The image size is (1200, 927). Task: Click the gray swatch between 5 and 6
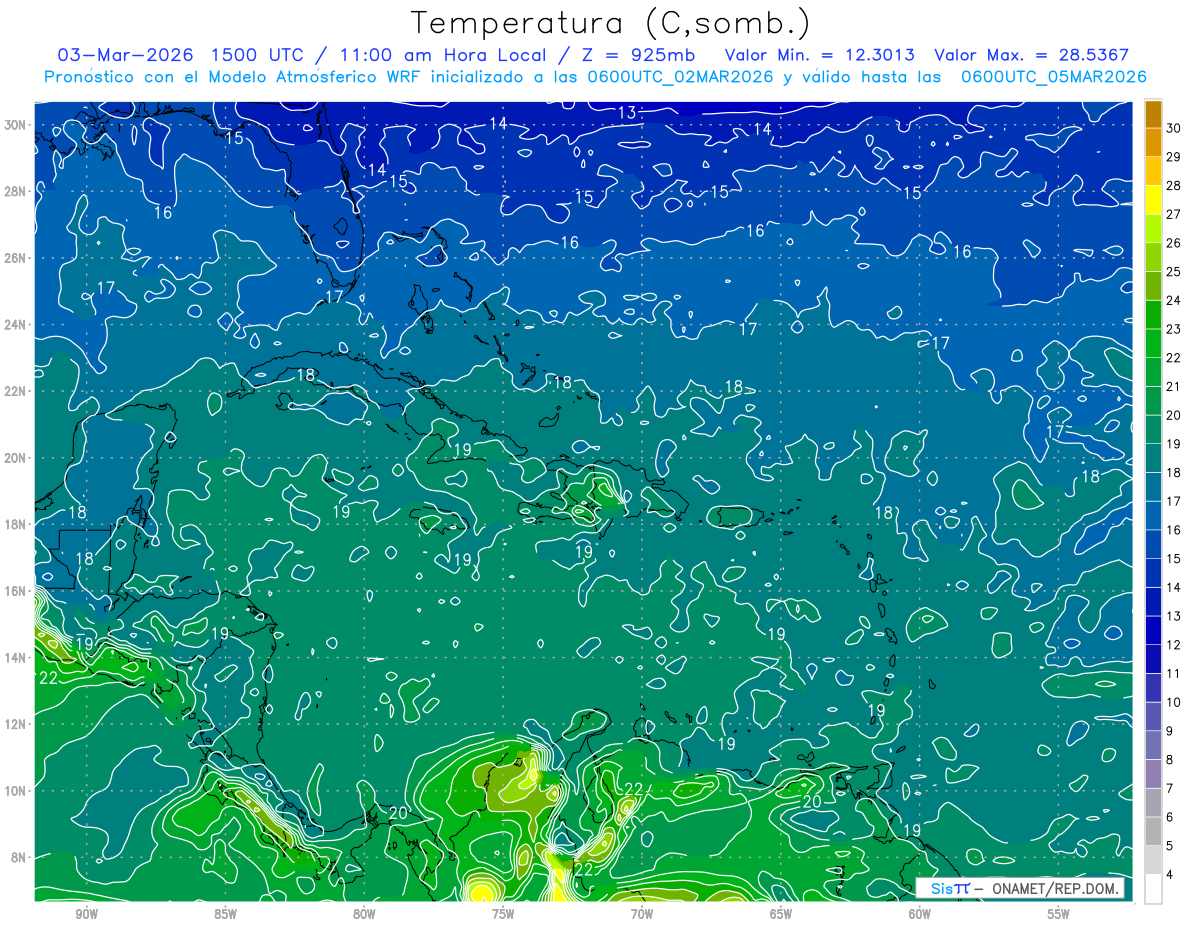click(1153, 832)
